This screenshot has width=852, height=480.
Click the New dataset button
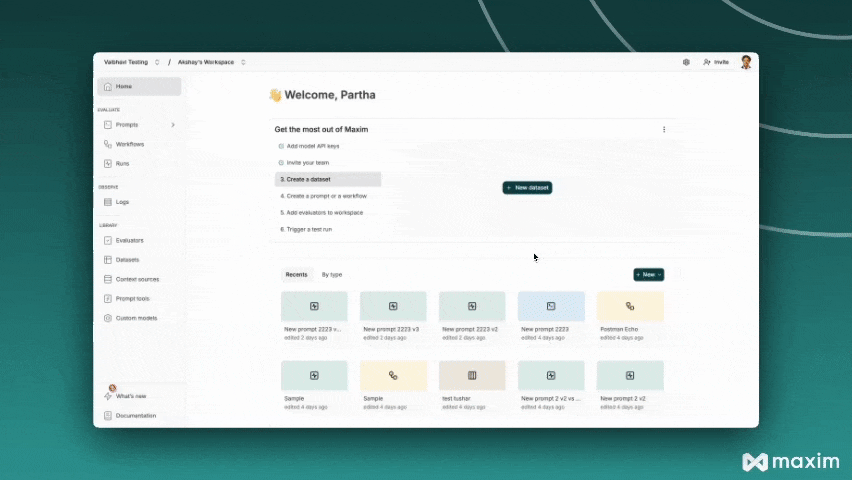(527, 188)
